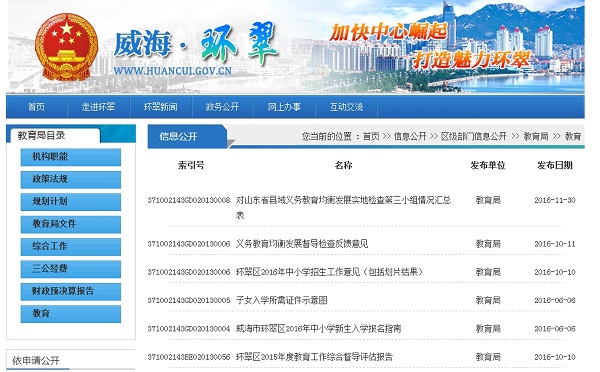Click 信息公开 in the breadcrumb trail

click(x=410, y=136)
